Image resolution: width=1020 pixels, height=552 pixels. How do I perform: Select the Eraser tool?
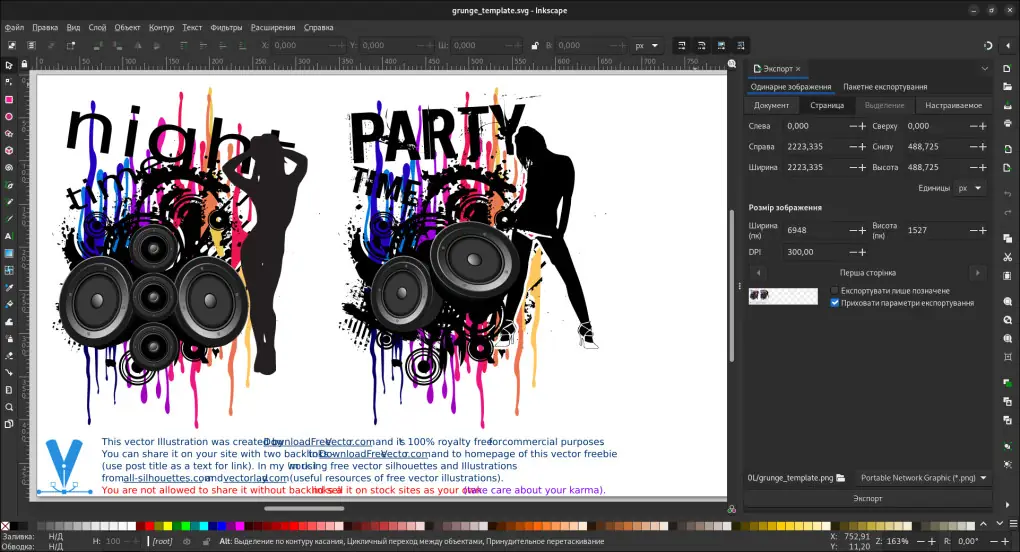pos(9,356)
